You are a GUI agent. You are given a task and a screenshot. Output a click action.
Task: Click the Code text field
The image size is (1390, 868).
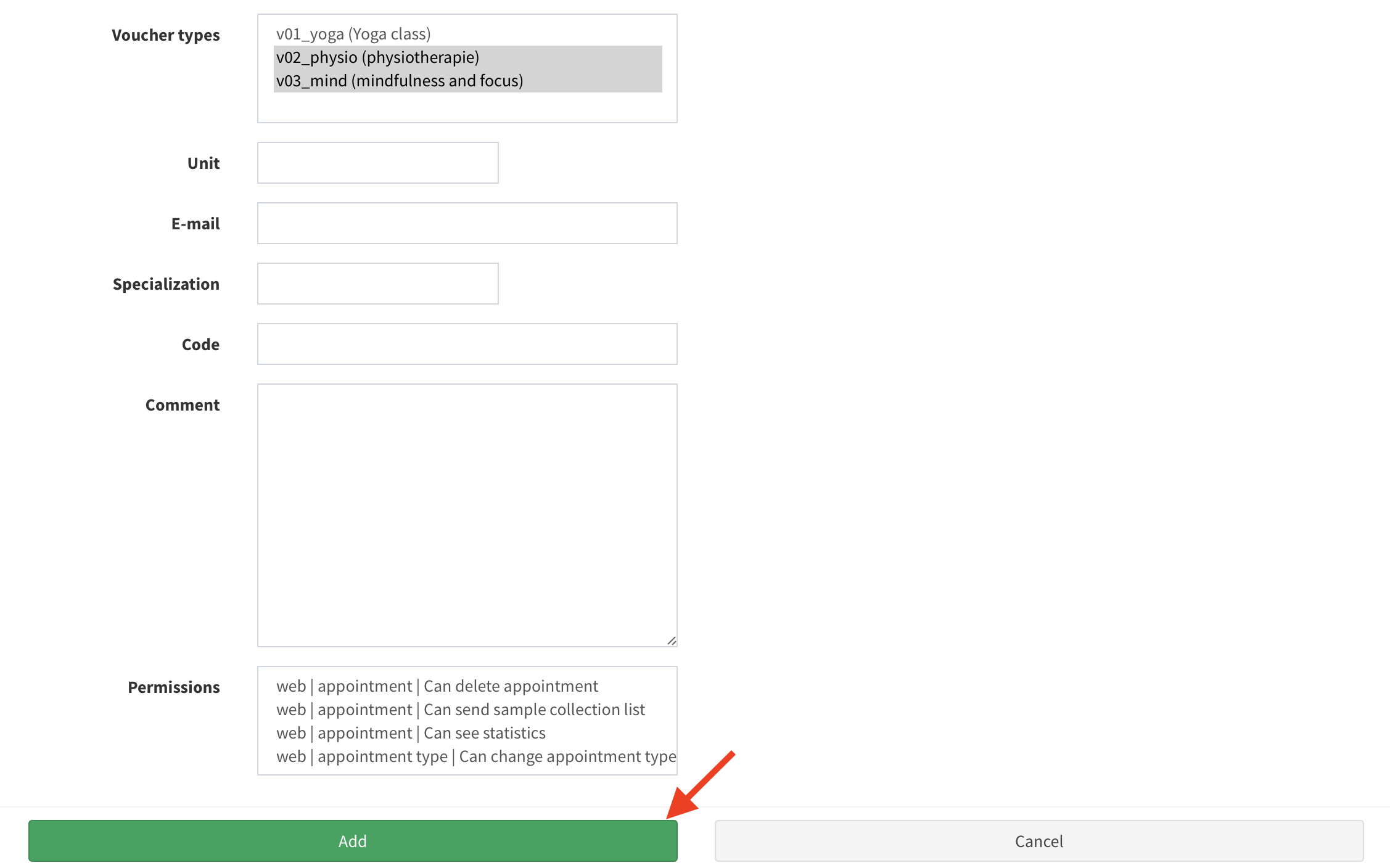[x=467, y=344]
